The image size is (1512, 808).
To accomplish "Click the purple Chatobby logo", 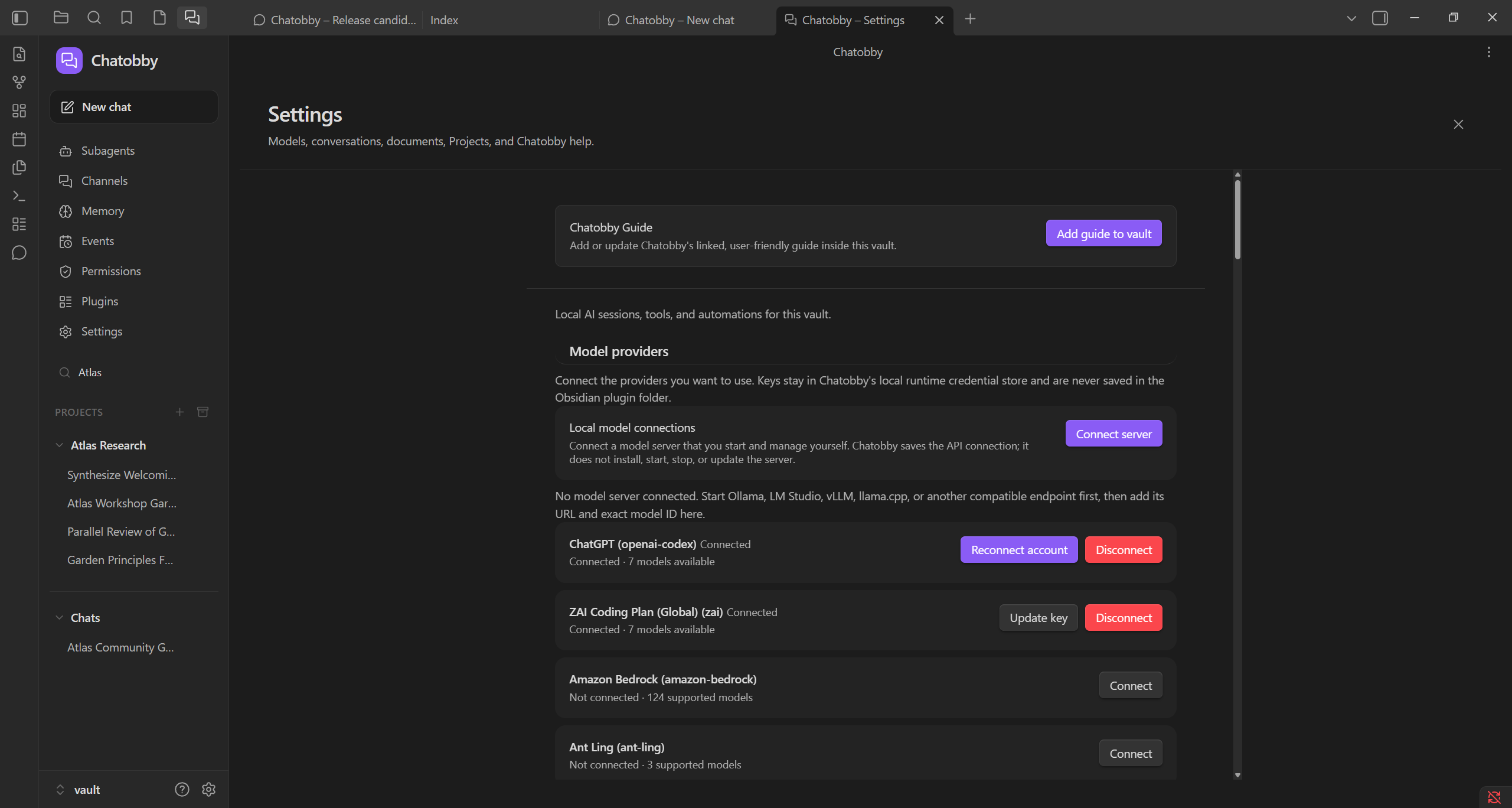I will (69, 60).
